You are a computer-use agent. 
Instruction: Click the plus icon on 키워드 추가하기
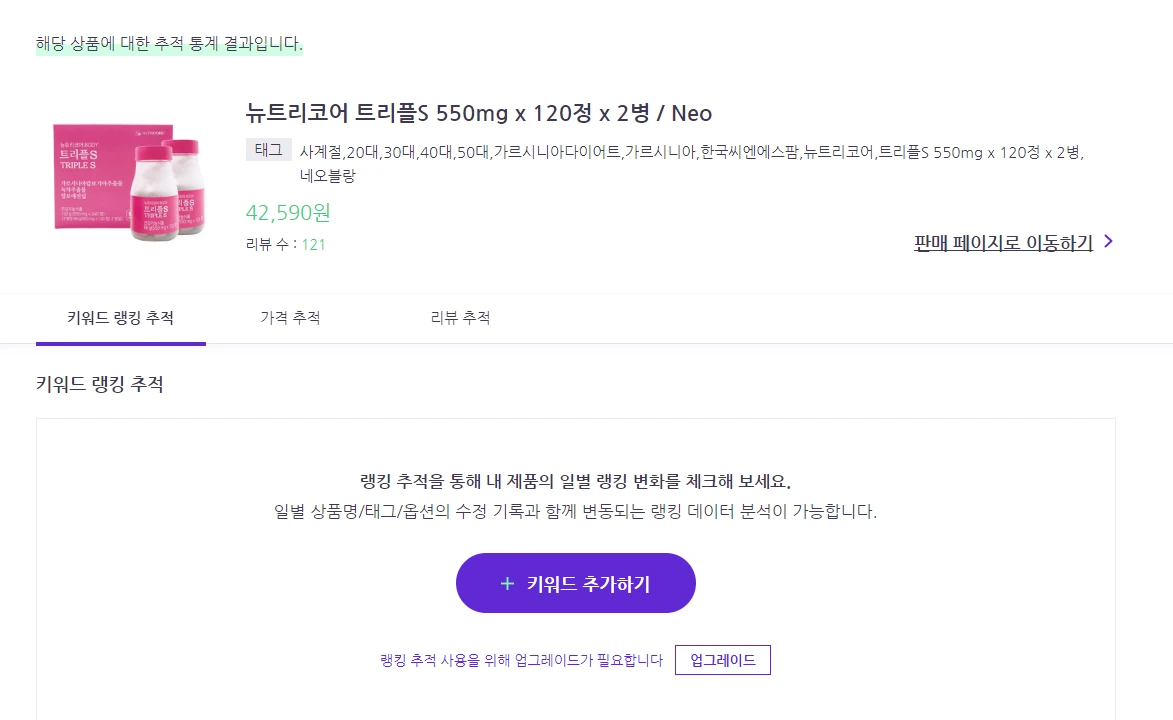(x=508, y=582)
